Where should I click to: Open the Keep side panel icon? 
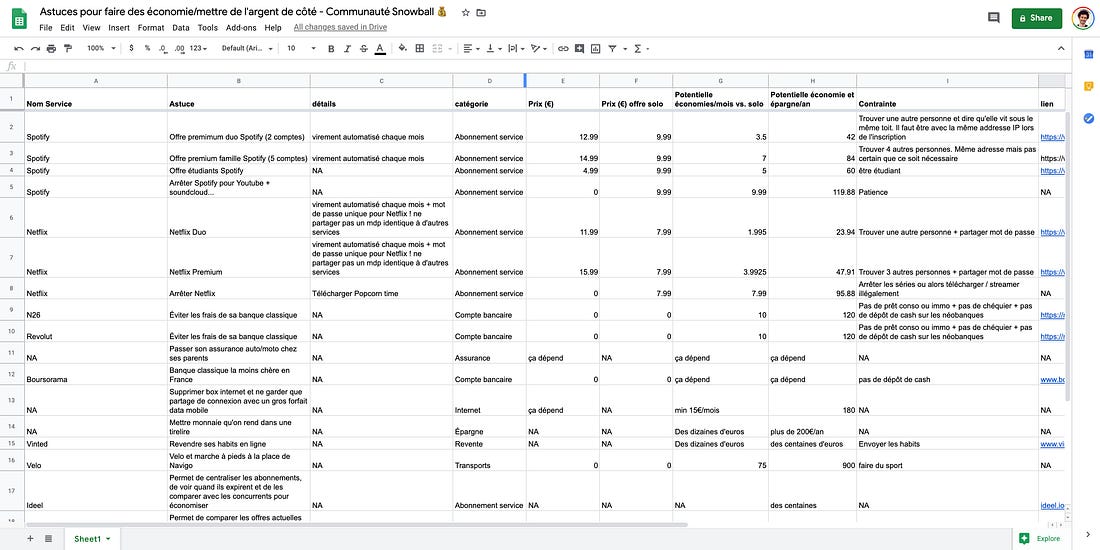point(1089,86)
